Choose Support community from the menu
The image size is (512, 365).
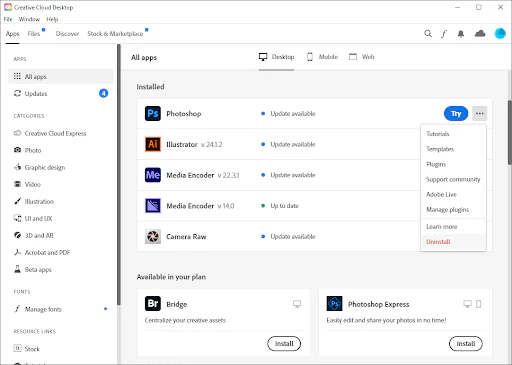[x=453, y=179]
